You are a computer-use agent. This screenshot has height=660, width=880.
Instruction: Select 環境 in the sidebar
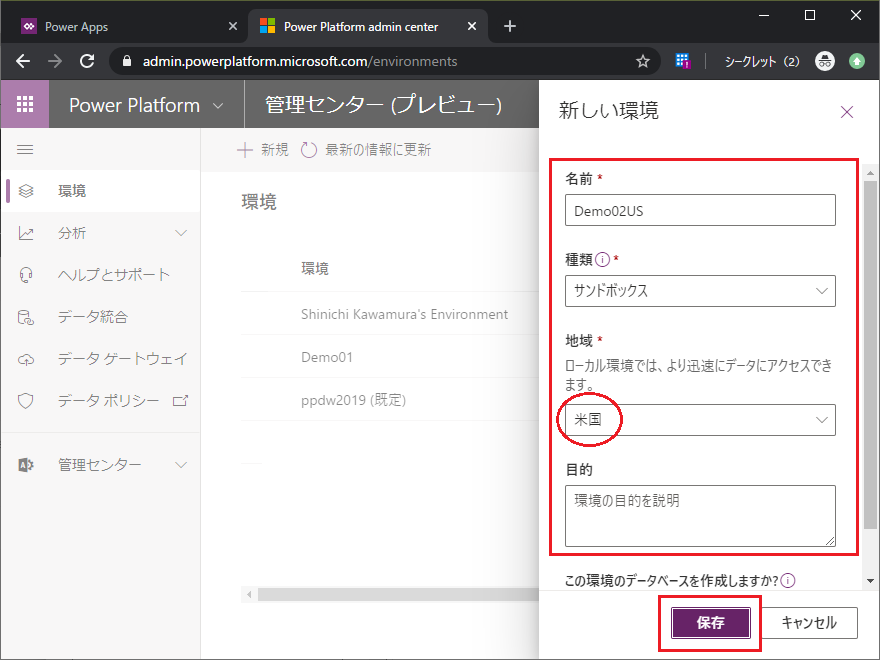100,191
